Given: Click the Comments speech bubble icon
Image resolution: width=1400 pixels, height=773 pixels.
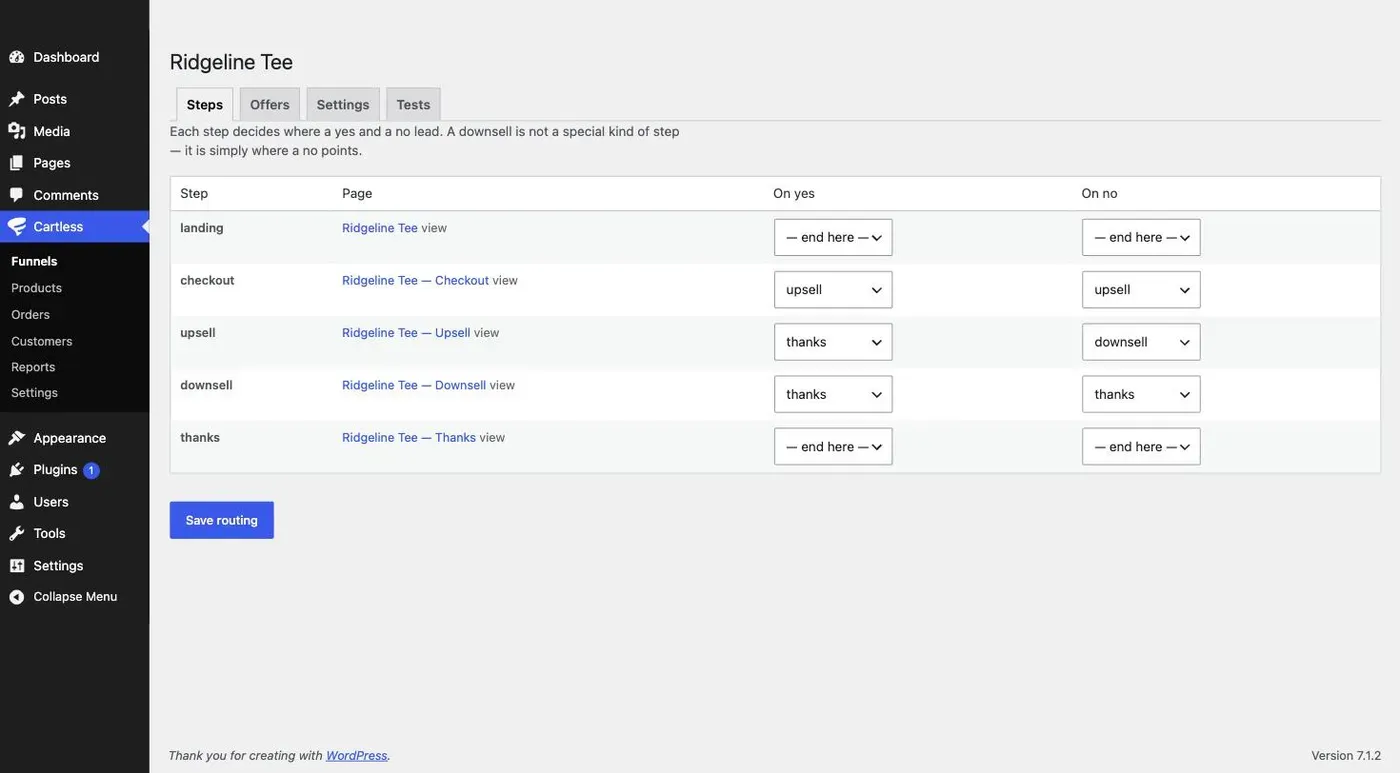Looking at the screenshot, I should click(17, 195).
